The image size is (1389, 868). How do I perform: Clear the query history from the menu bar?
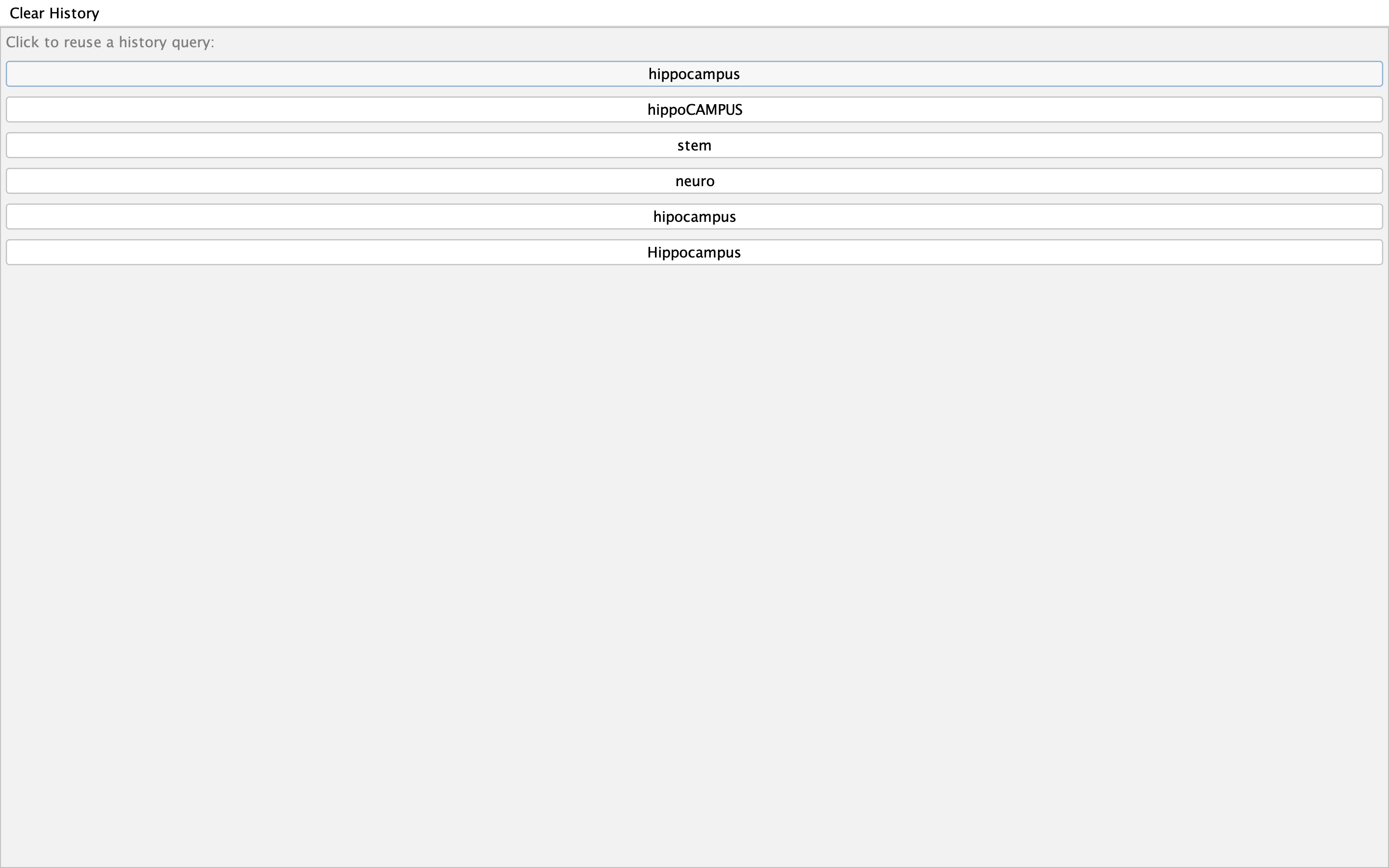(54, 13)
